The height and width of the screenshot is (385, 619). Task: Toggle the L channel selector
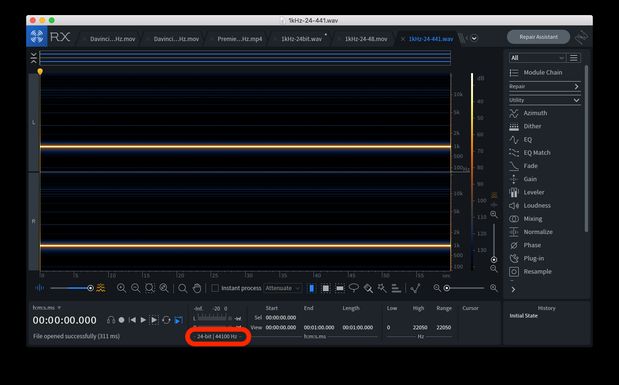click(34, 123)
